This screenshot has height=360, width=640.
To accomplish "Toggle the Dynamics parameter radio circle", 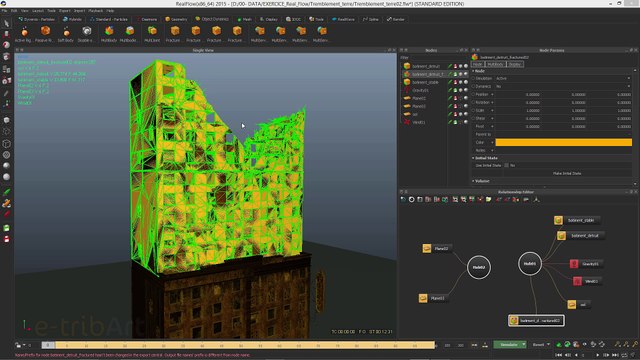I will [x=474, y=87].
